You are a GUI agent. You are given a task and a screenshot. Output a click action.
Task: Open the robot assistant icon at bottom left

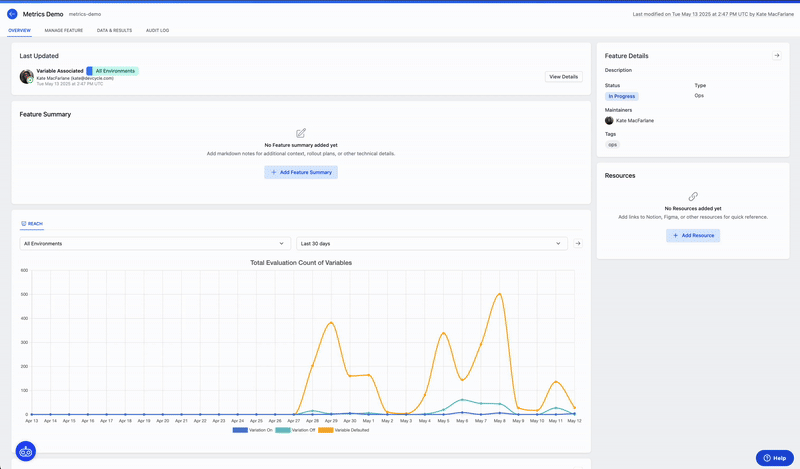pos(26,451)
